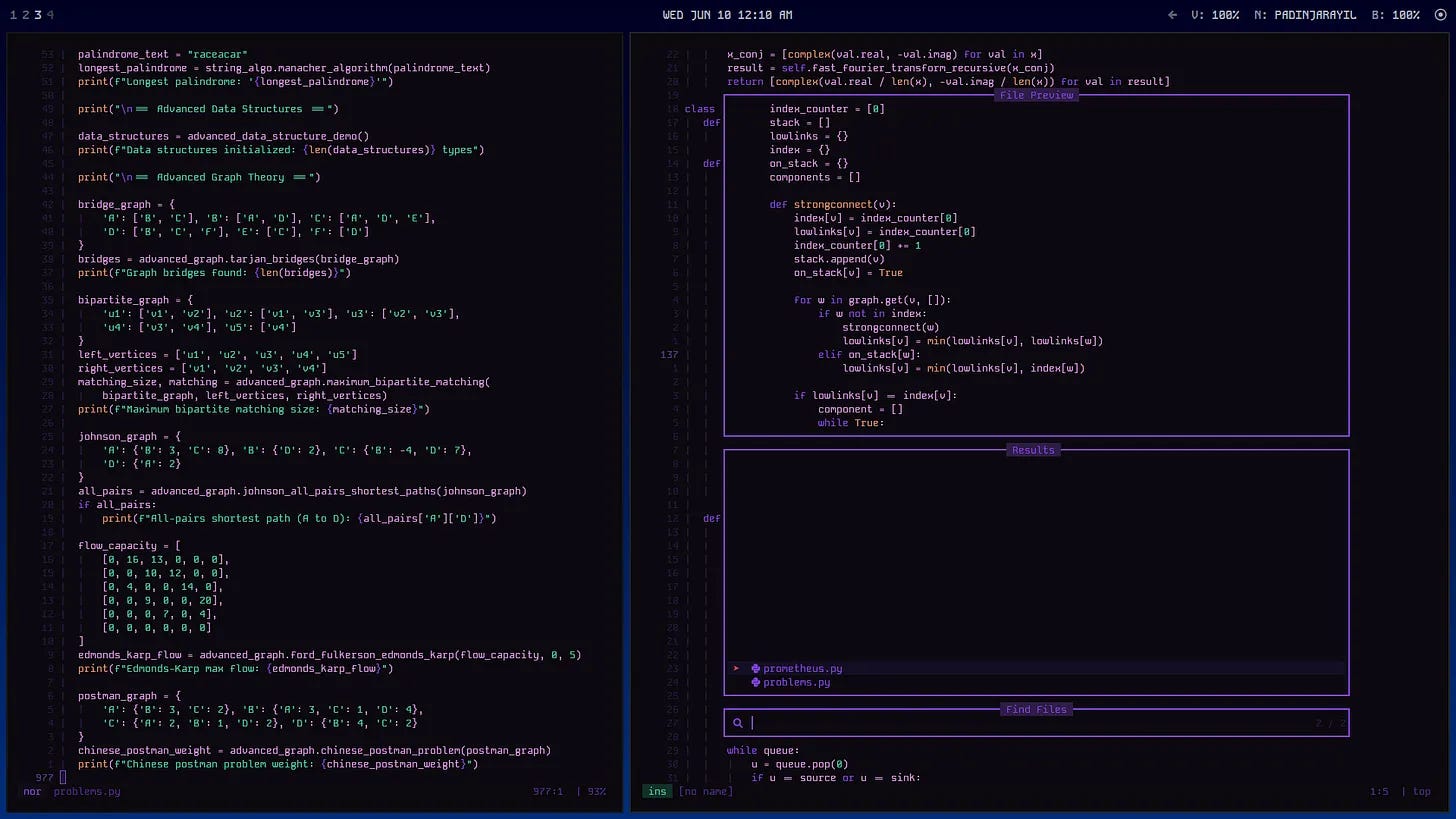Click the bipartite_graph = { line
The image size is (1456, 819).
pos(135,300)
